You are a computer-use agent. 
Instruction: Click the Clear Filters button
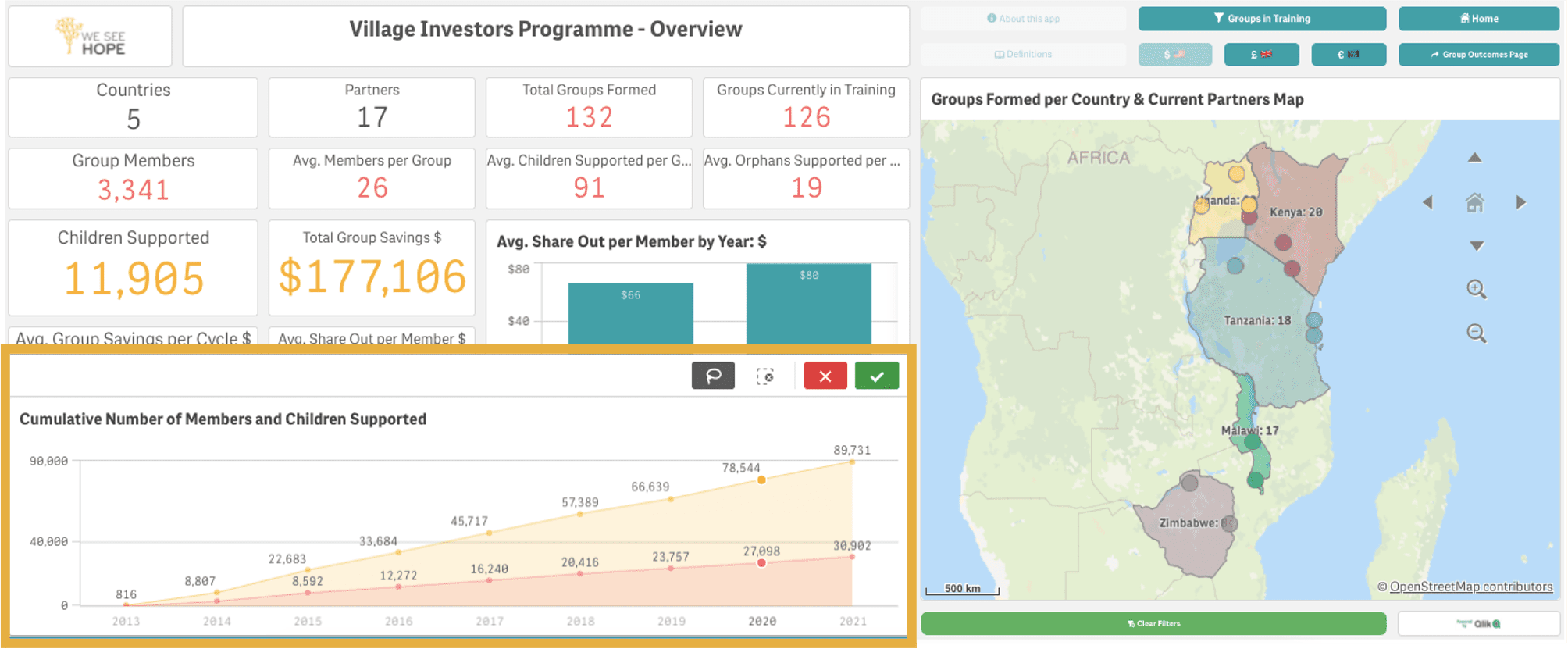(x=1153, y=623)
